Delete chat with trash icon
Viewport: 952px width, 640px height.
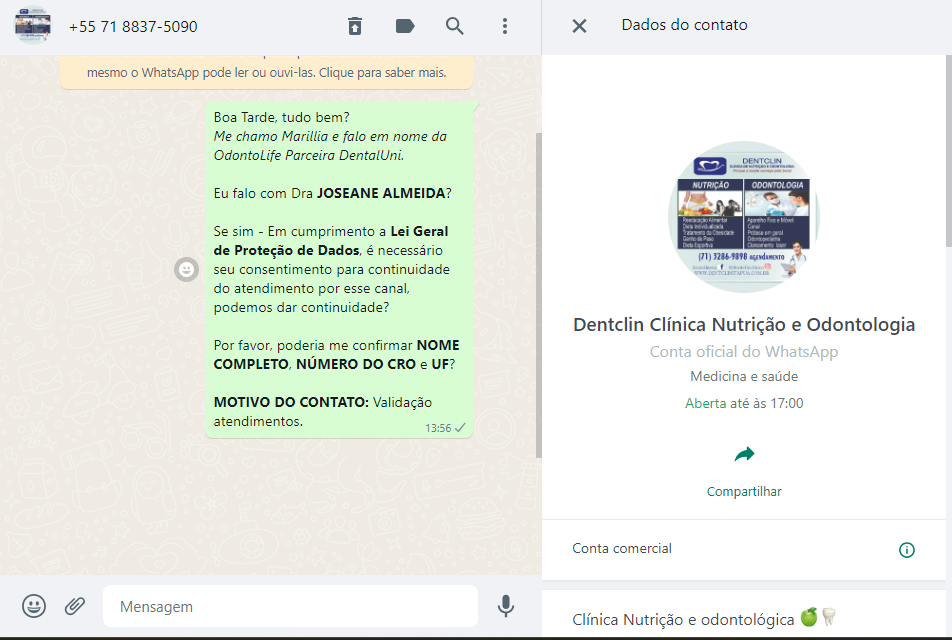355,26
